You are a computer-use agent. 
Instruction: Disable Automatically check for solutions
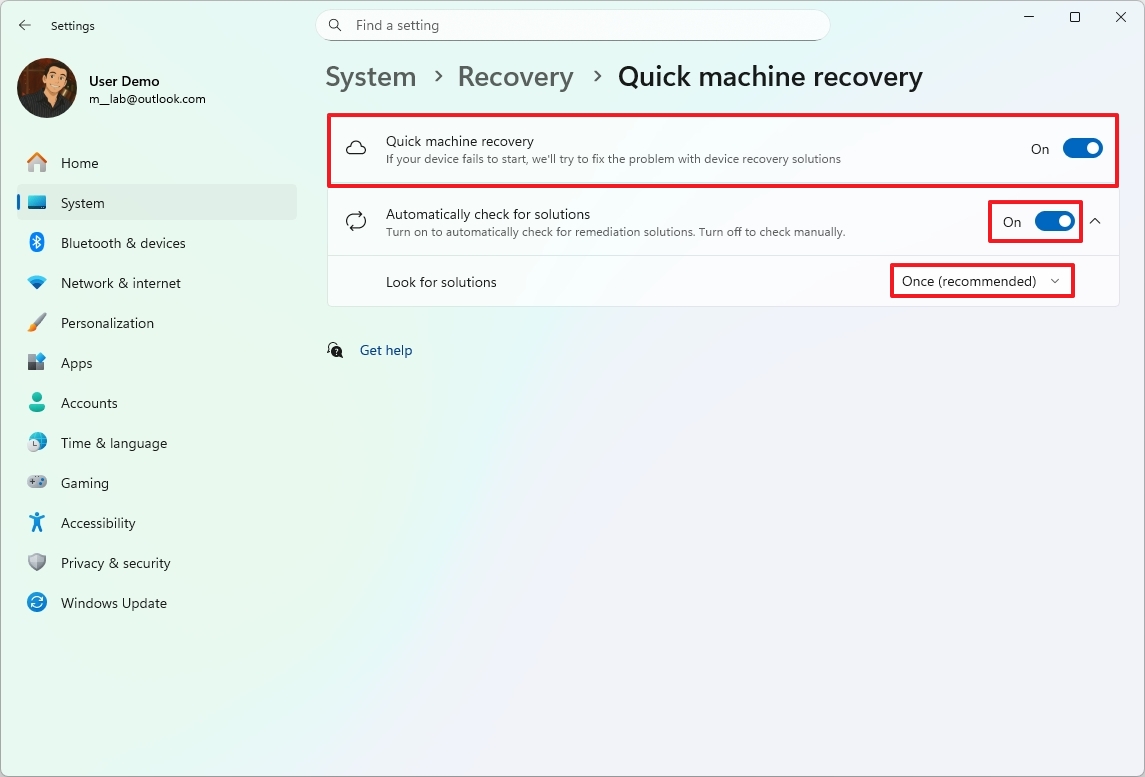coord(1053,222)
